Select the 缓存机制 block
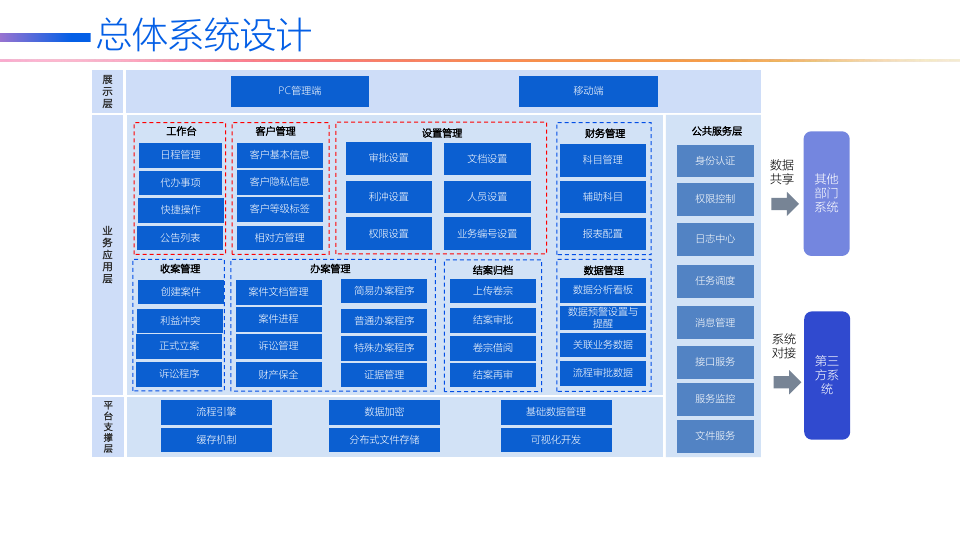The image size is (960, 540). [x=216, y=440]
